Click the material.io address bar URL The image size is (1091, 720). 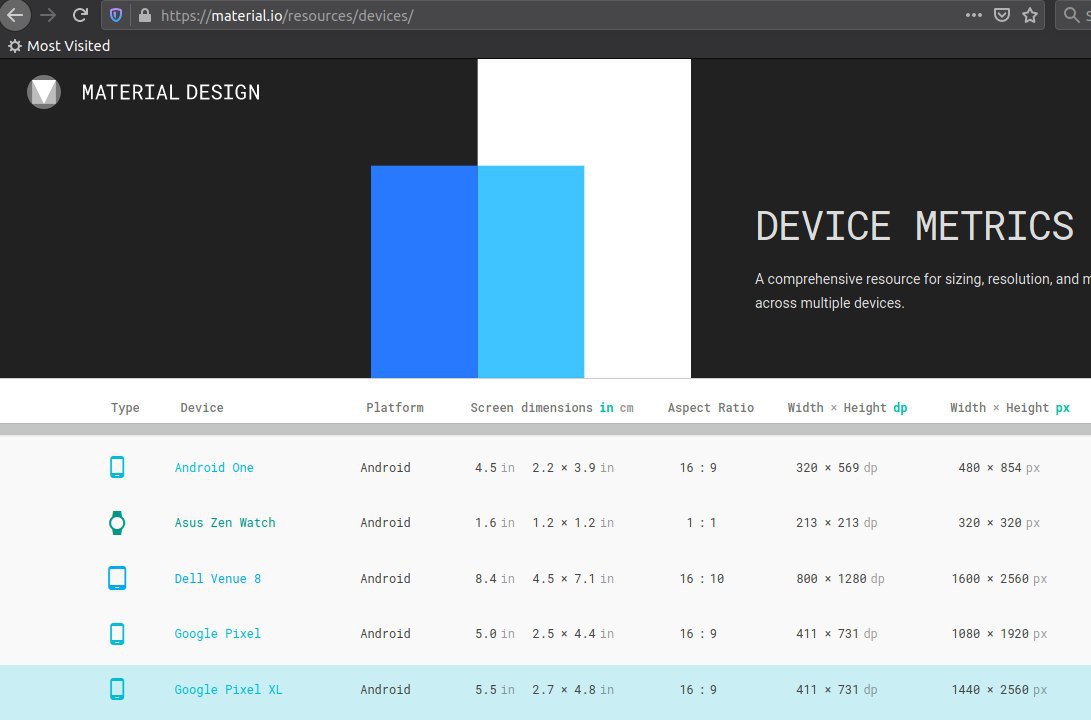[x=287, y=15]
